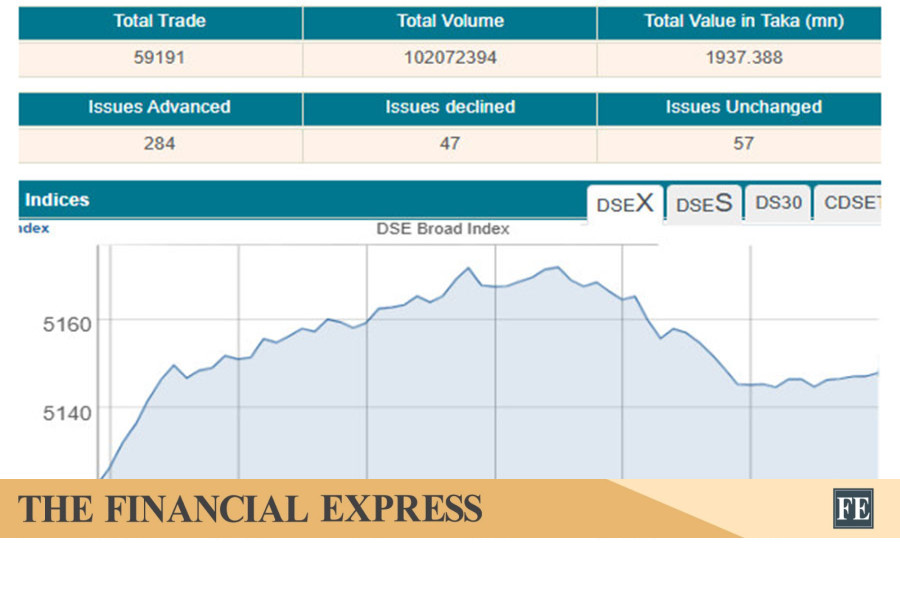Click Total Value in Taka header
The width and height of the screenshot is (900, 599).
pyautogui.click(x=739, y=21)
